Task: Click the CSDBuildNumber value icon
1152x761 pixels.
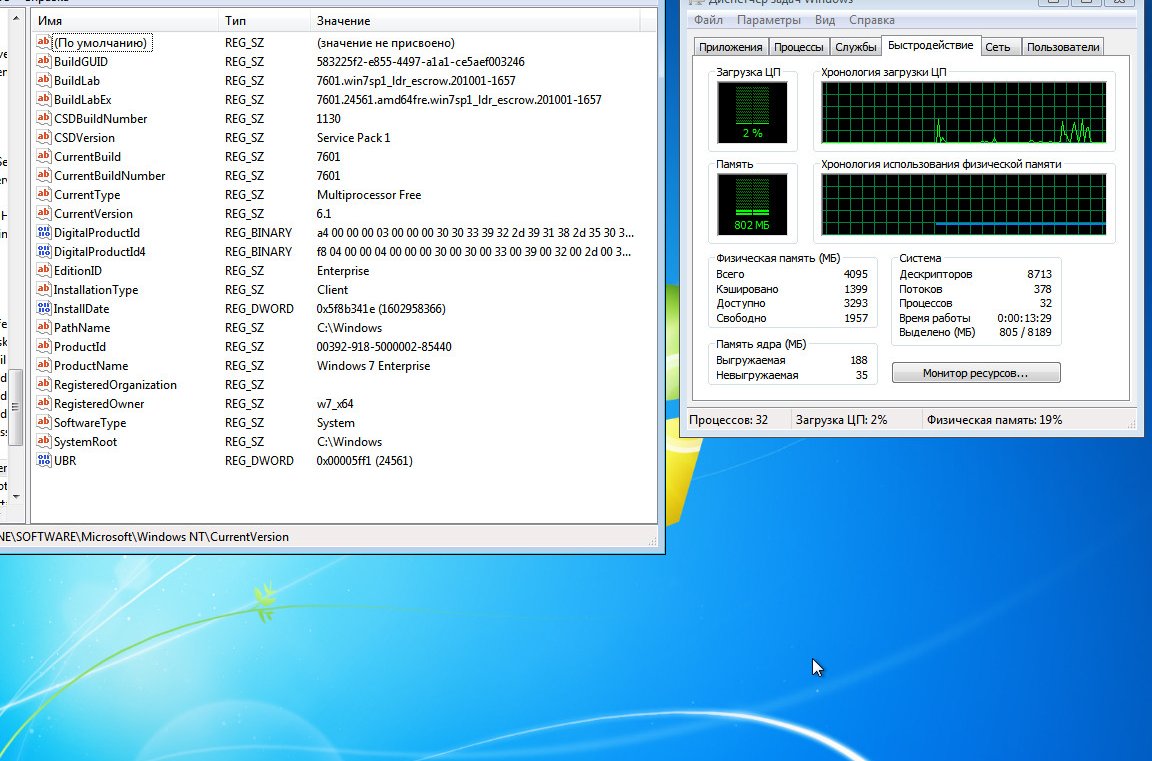Action: tap(43, 118)
